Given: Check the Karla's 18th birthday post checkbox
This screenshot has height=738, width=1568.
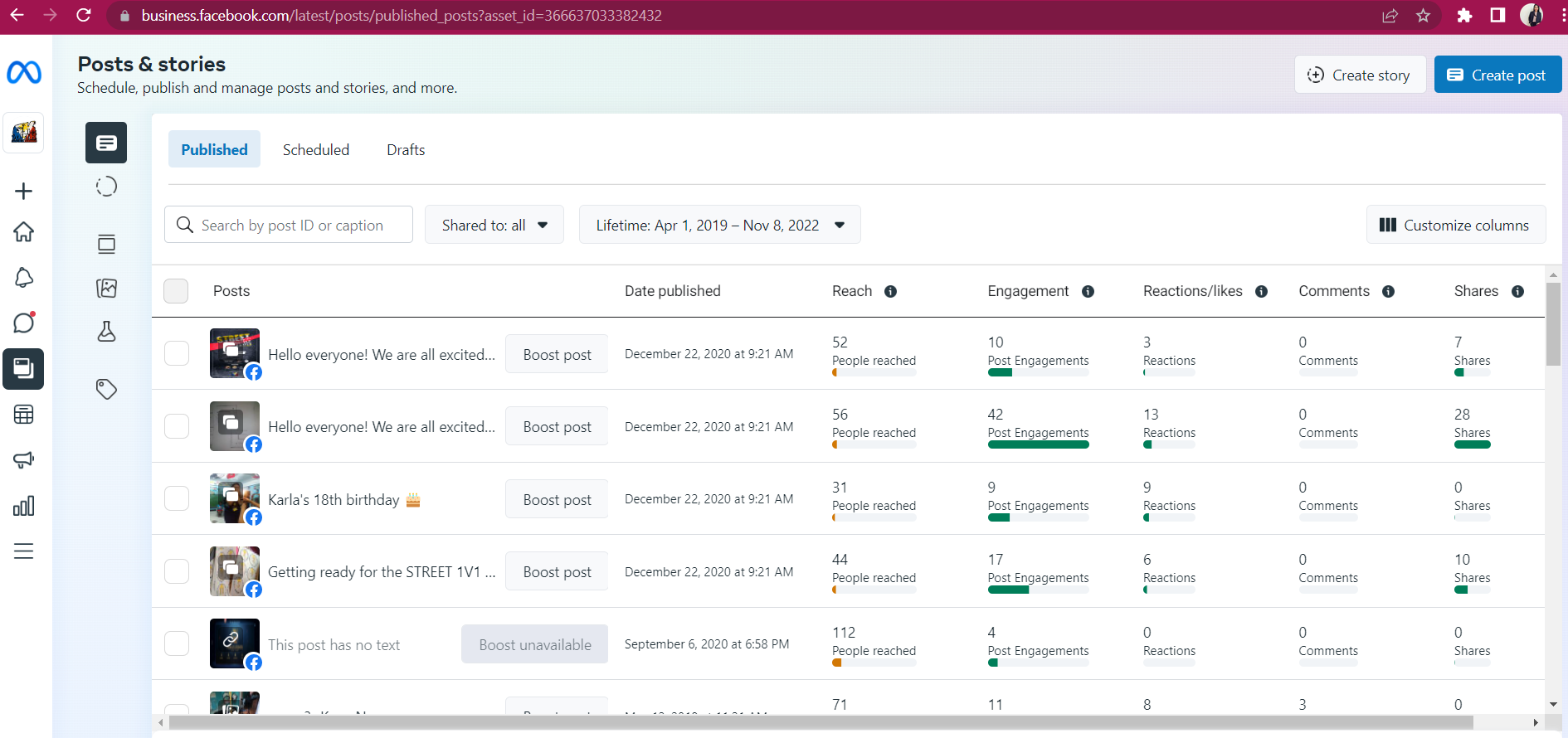Looking at the screenshot, I should coord(177,498).
